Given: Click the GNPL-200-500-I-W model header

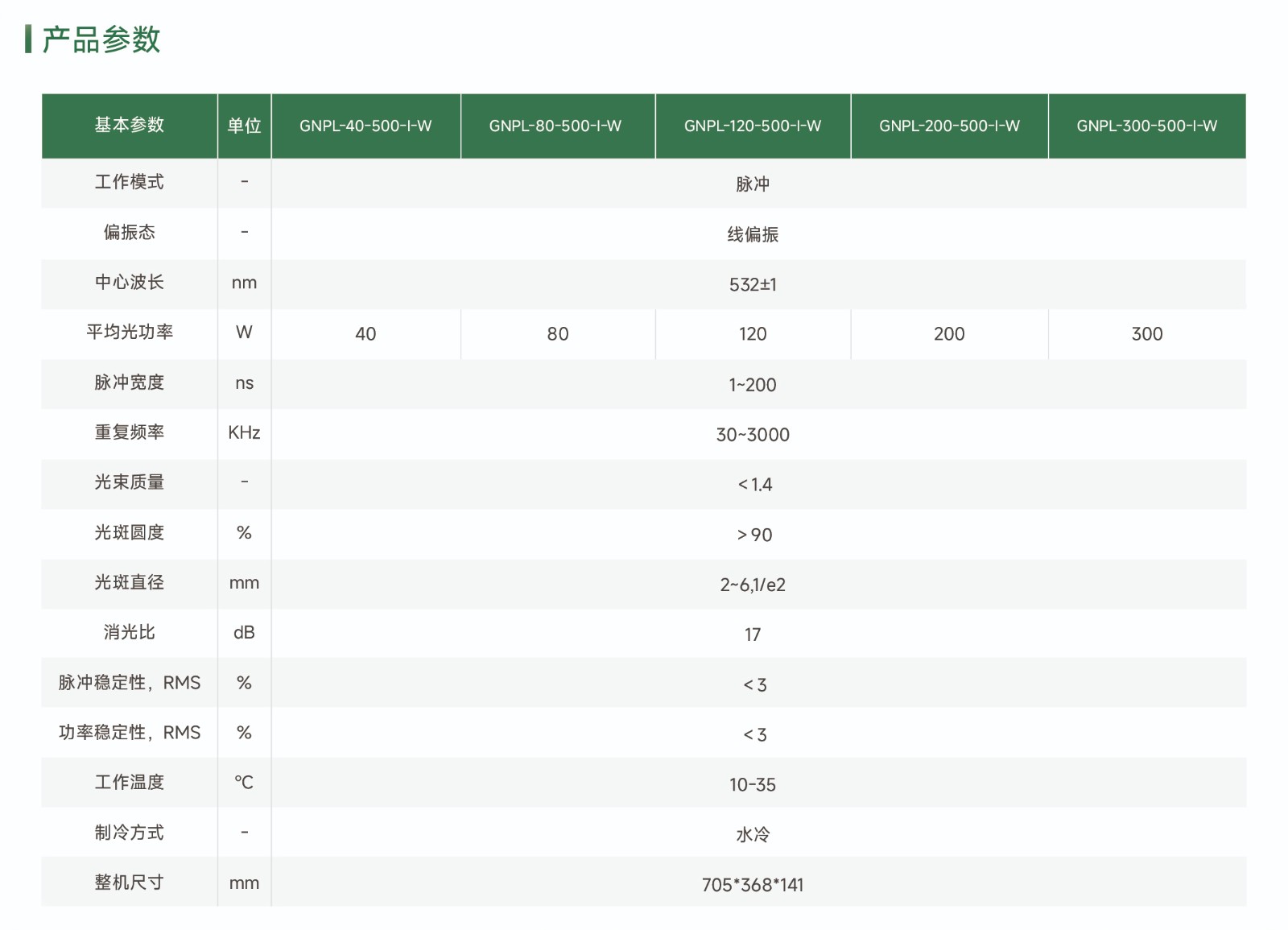Looking at the screenshot, I should (949, 126).
